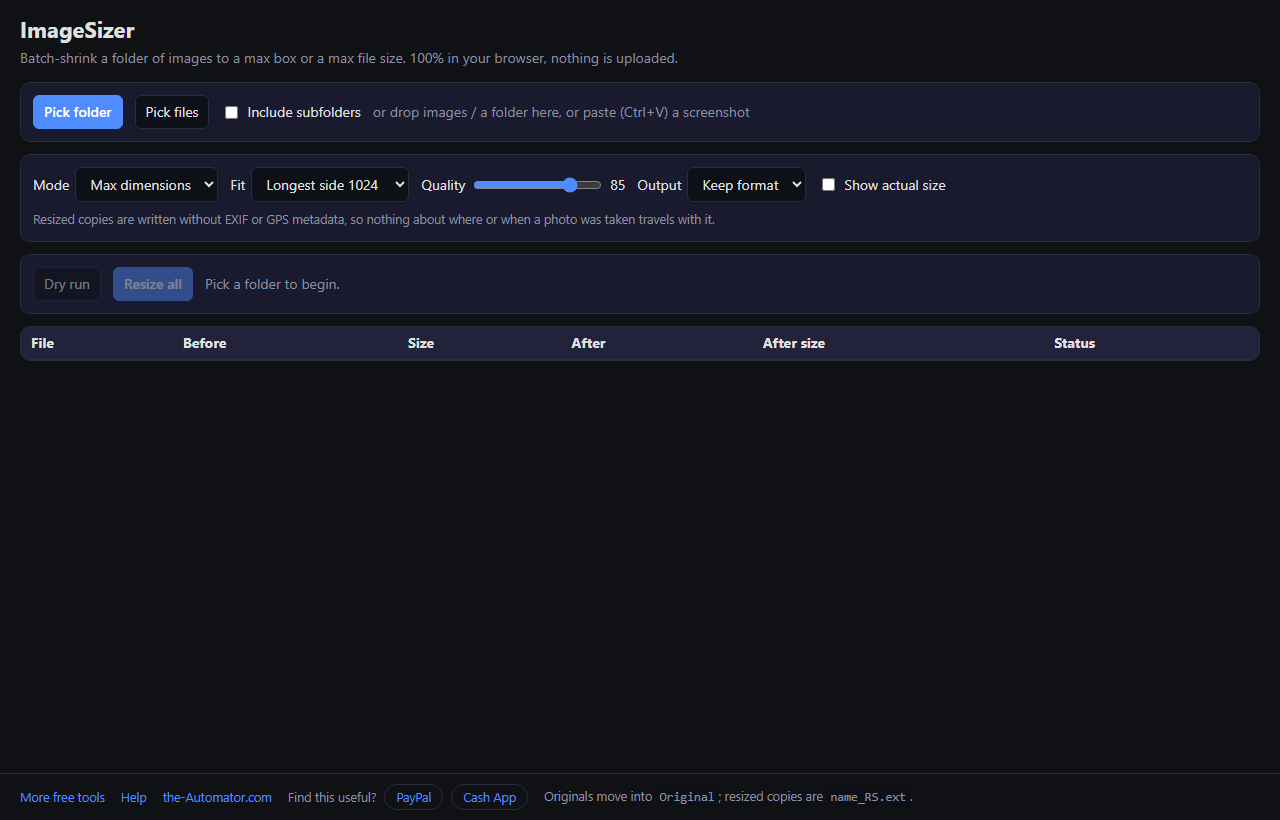
Task: Click the Find this useful? text
Action: point(332,797)
